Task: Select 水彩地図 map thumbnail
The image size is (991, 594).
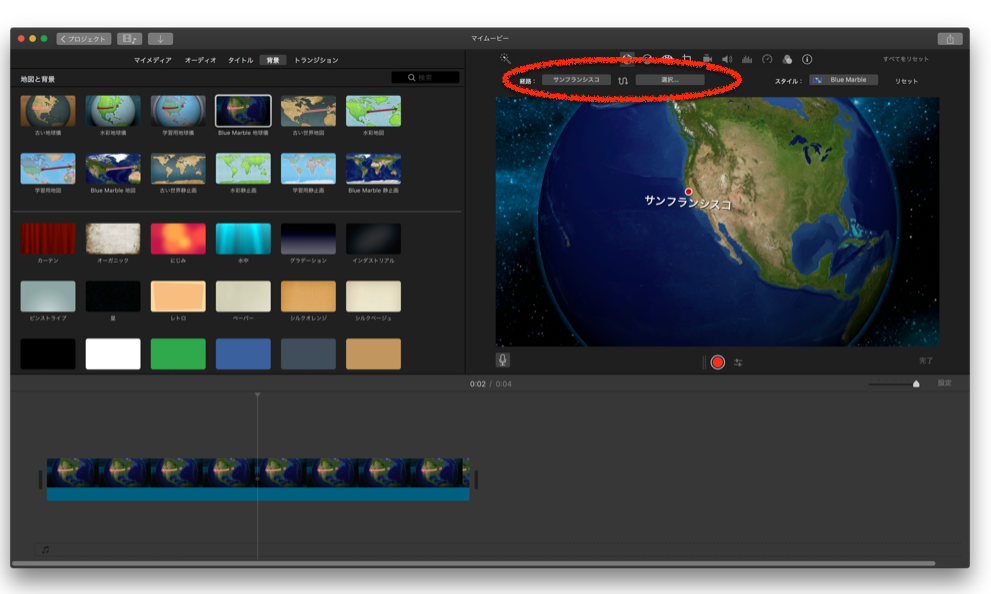Action: (x=374, y=111)
